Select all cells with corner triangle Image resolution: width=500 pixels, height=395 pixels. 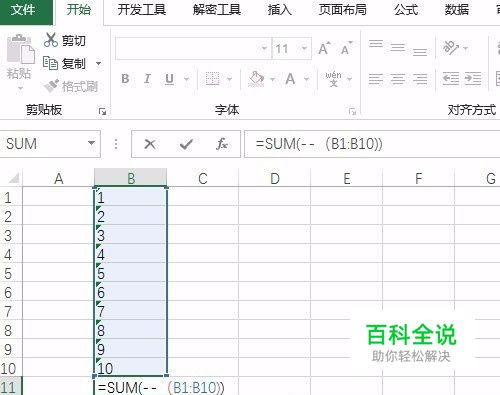click(13, 178)
